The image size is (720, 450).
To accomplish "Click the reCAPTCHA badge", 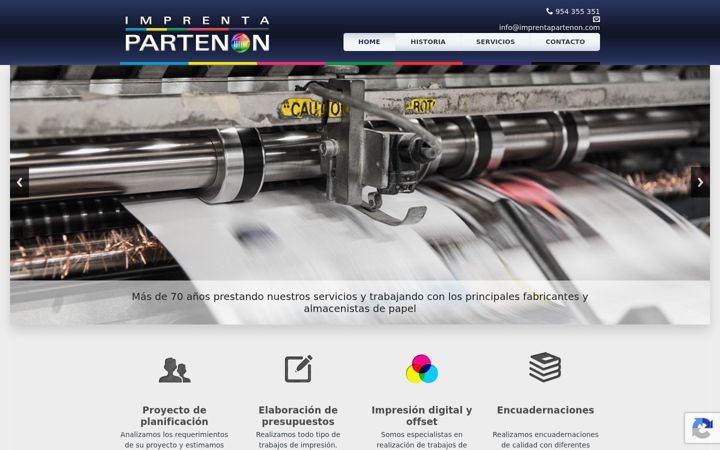I will coord(702,428).
